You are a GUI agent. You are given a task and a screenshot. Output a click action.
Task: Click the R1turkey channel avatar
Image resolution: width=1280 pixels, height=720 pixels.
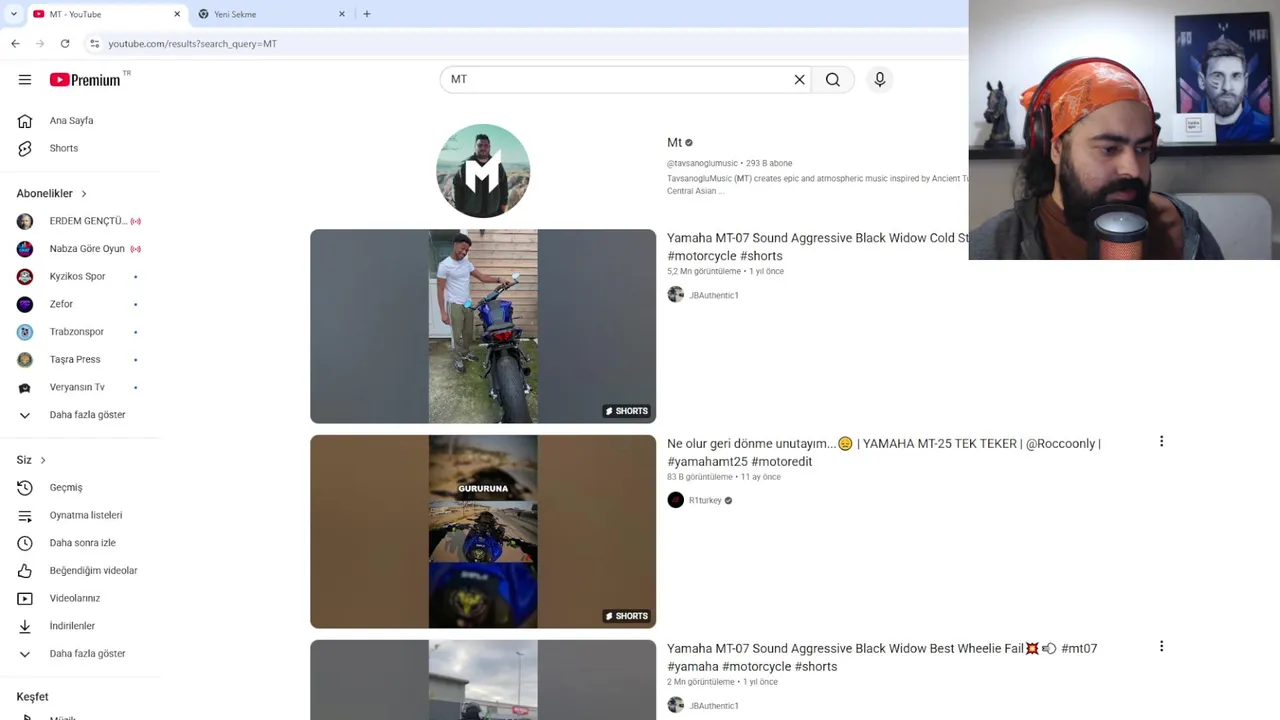pyautogui.click(x=676, y=500)
